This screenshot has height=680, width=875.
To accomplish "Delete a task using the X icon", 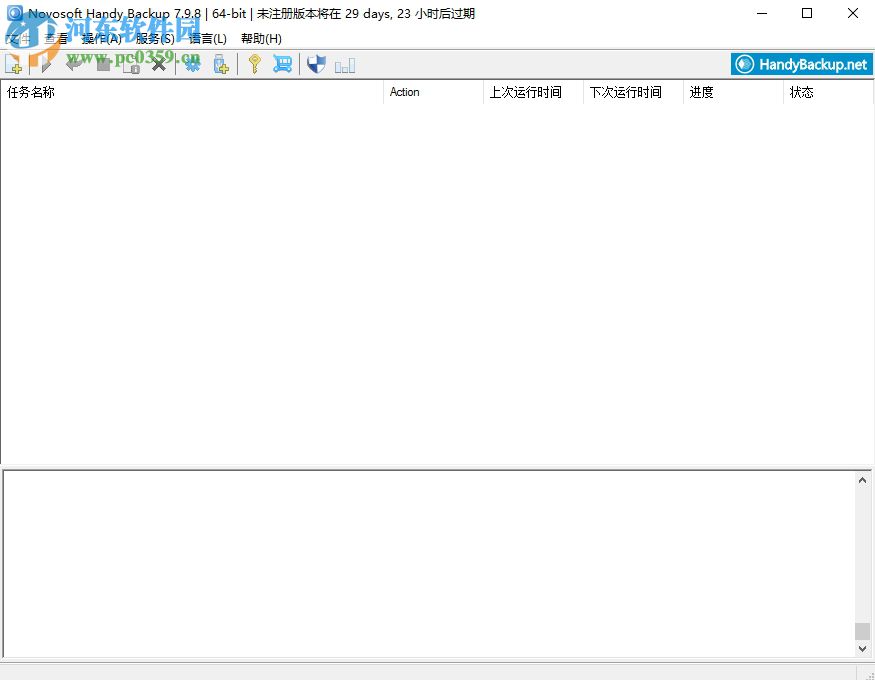I will coord(158,63).
